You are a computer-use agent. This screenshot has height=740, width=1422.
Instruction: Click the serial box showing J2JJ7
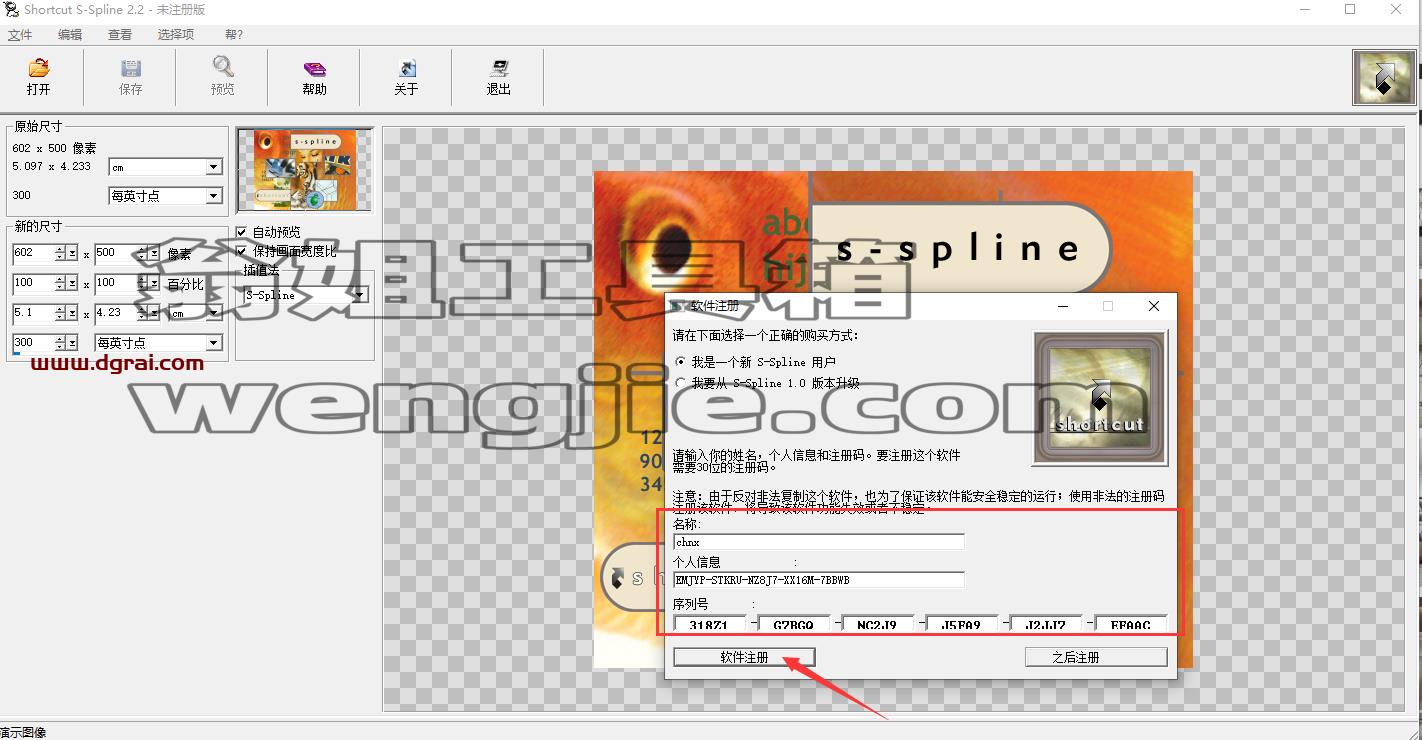(1045, 624)
